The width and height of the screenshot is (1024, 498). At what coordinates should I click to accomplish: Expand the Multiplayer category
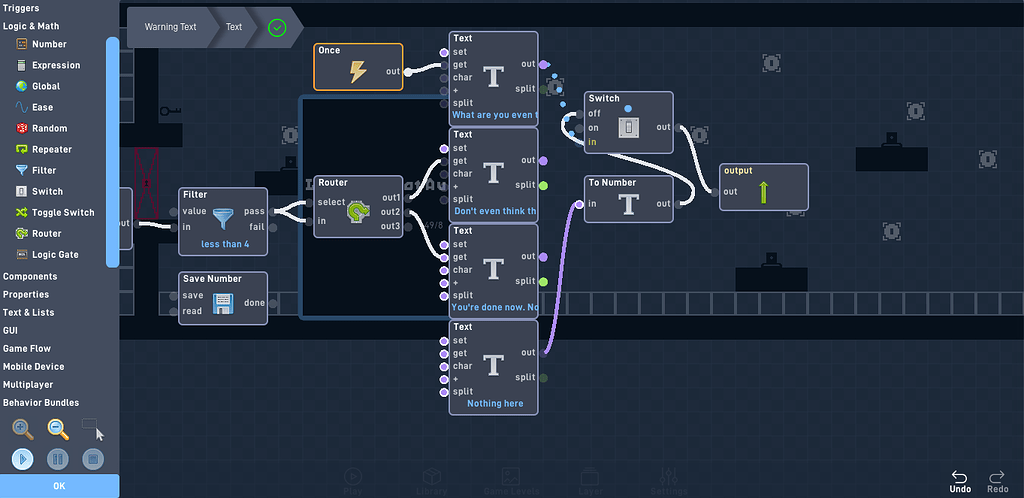pyautogui.click(x=28, y=385)
